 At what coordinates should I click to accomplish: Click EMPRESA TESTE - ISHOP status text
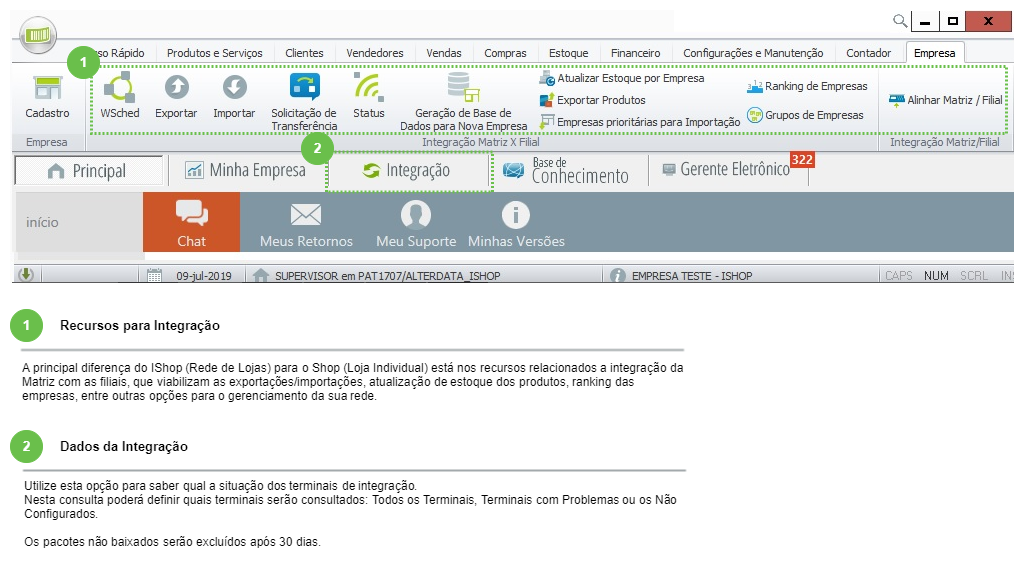point(692,276)
